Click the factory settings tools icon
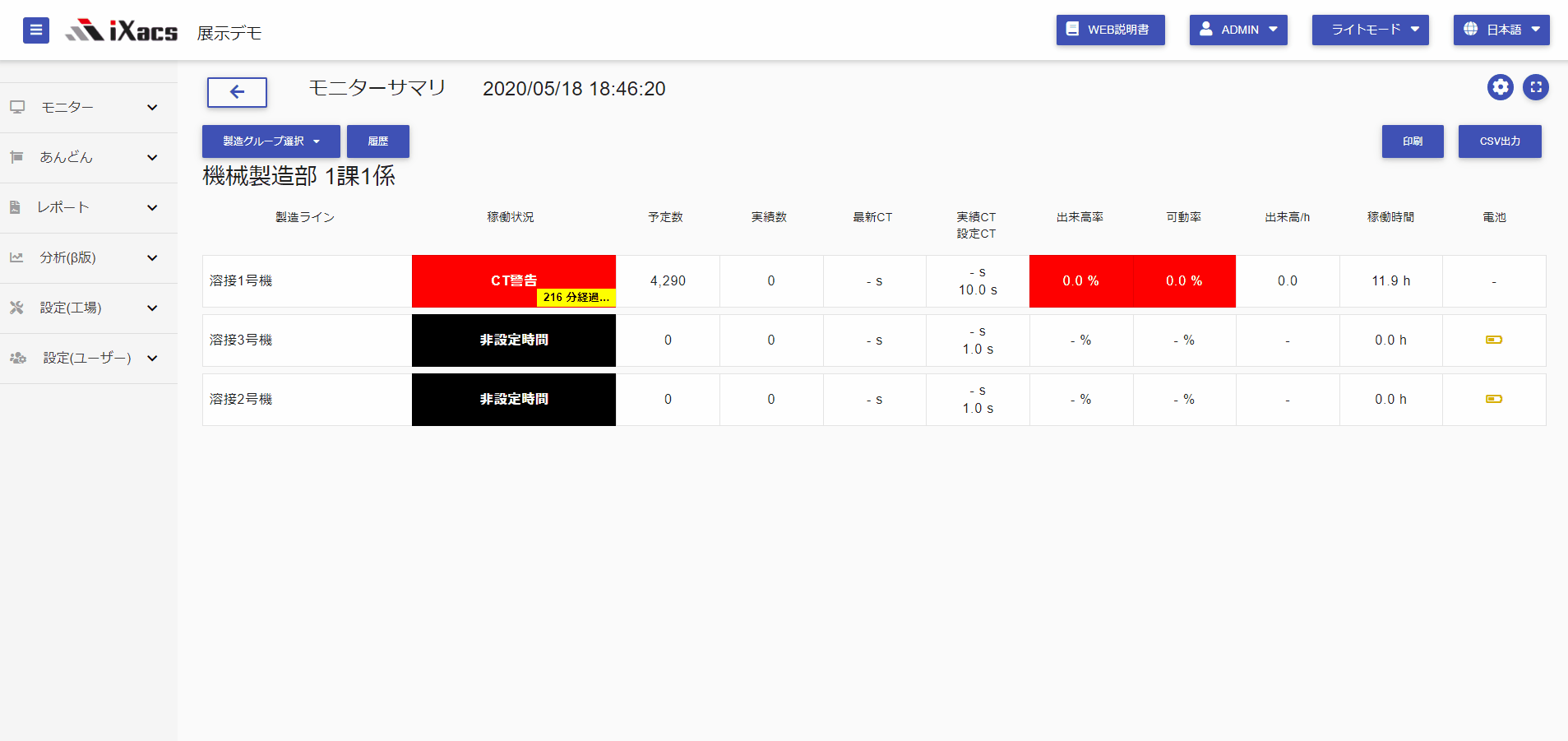This screenshot has height=741, width=1568. pos(16,308)
